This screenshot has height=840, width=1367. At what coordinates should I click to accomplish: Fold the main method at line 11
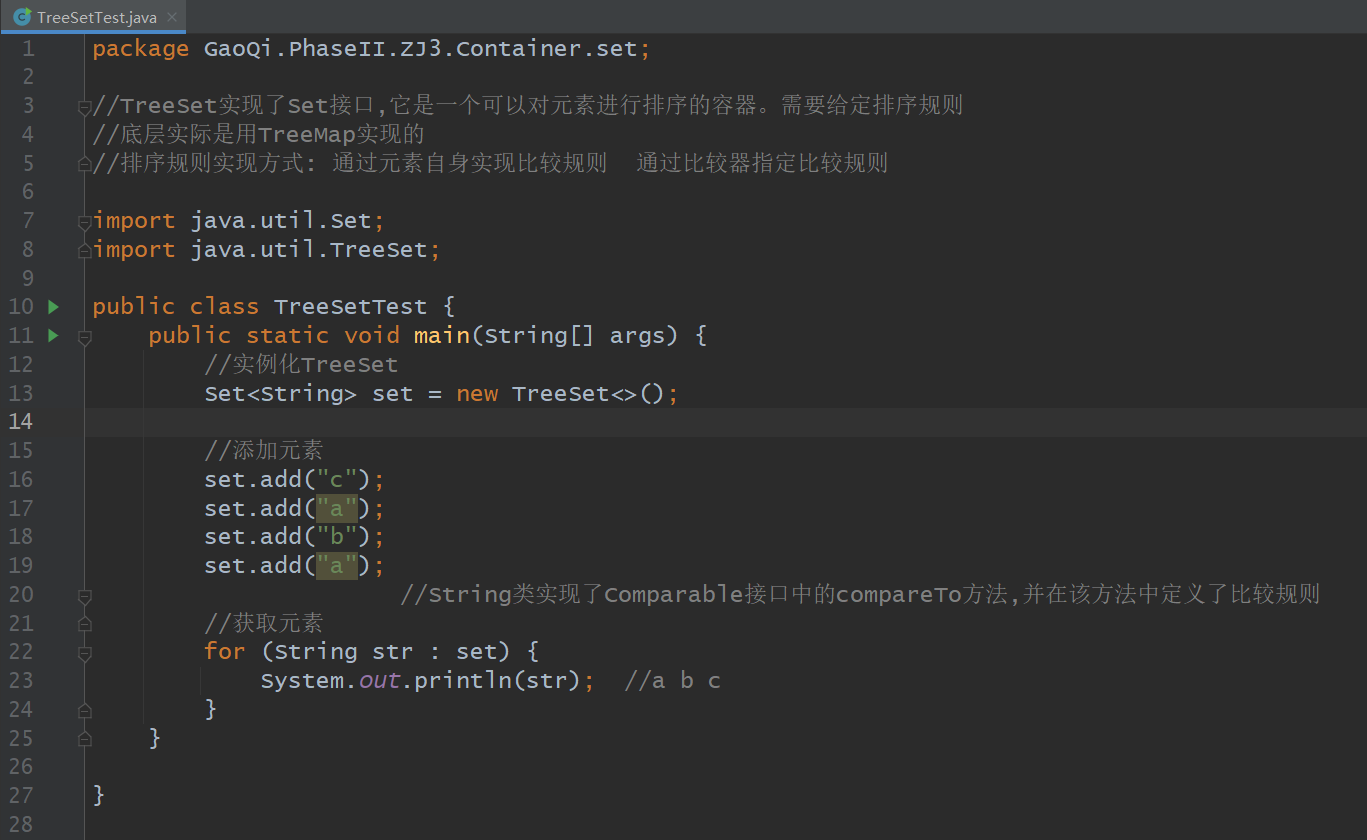85,338
